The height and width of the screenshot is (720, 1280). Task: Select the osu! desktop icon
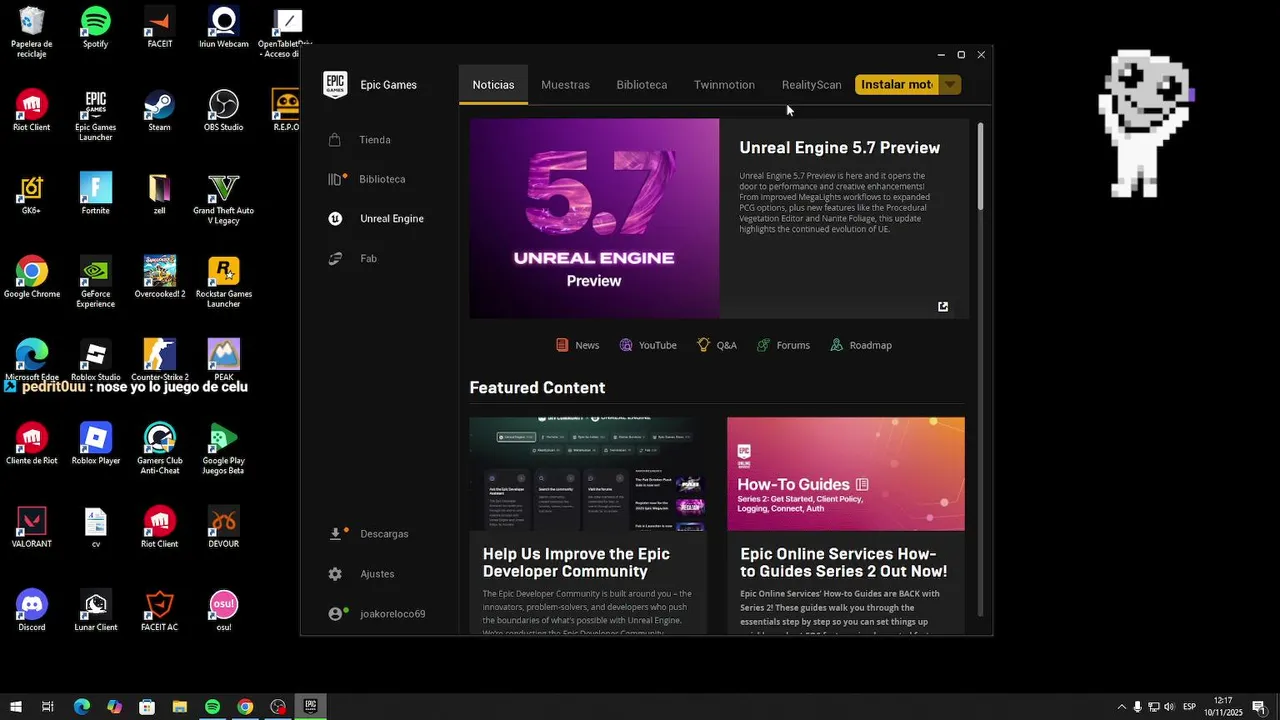coord(223,610)
